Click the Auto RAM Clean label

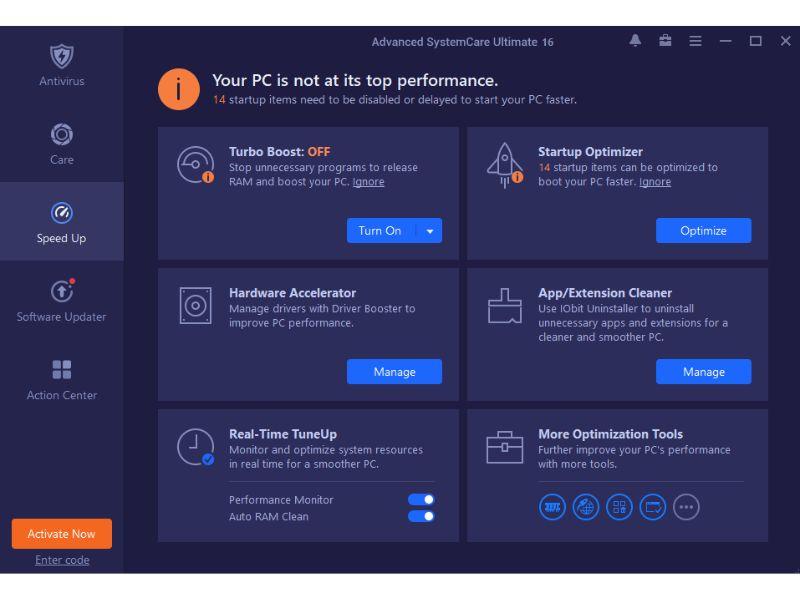(269, 517)
